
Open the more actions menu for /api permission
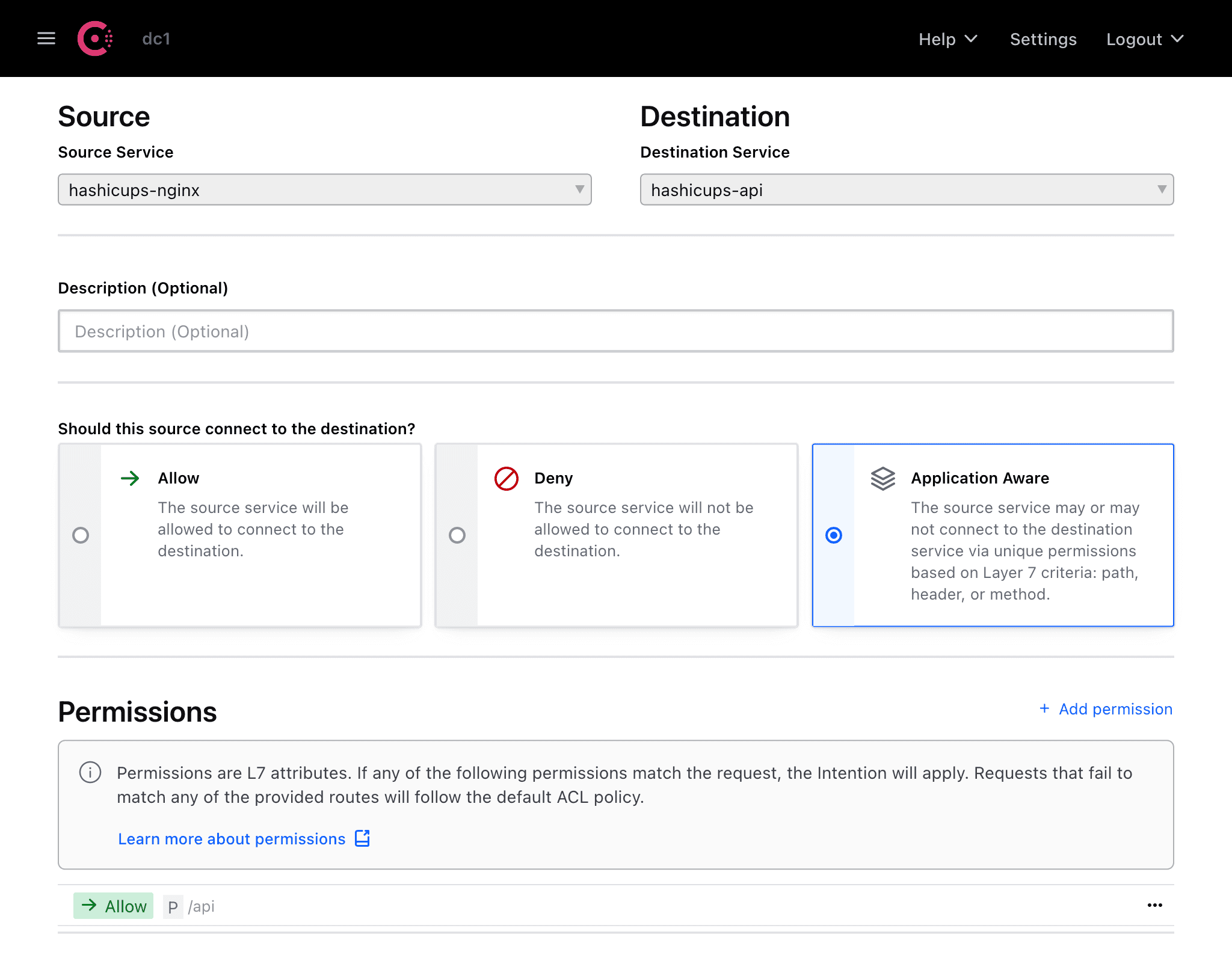[x=1155, y=905]
